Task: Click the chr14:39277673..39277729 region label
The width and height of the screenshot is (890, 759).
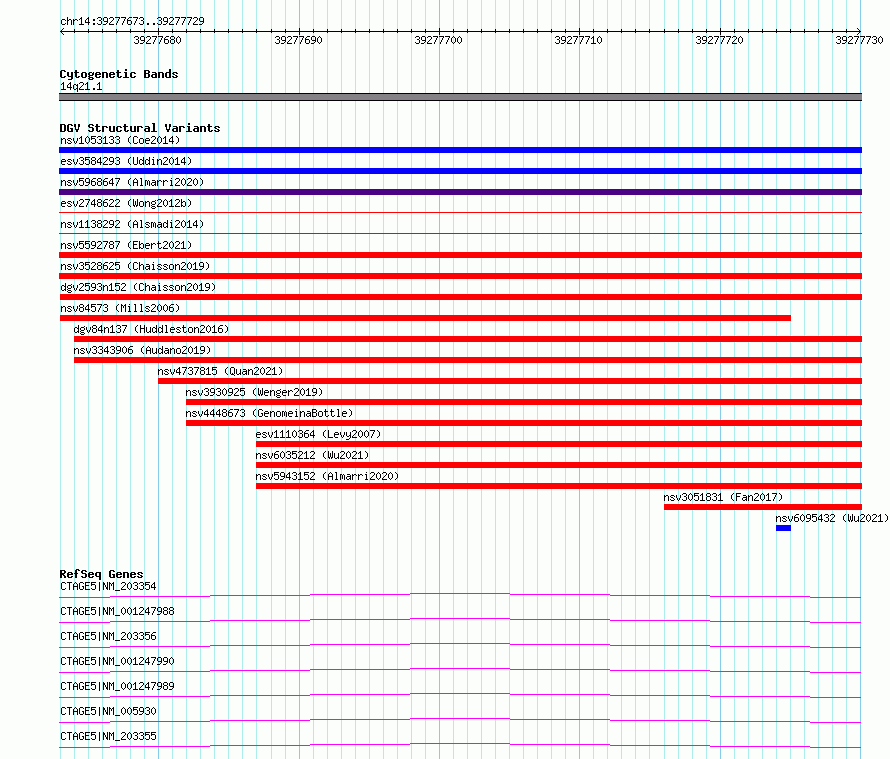Action: tap(132, 21)
